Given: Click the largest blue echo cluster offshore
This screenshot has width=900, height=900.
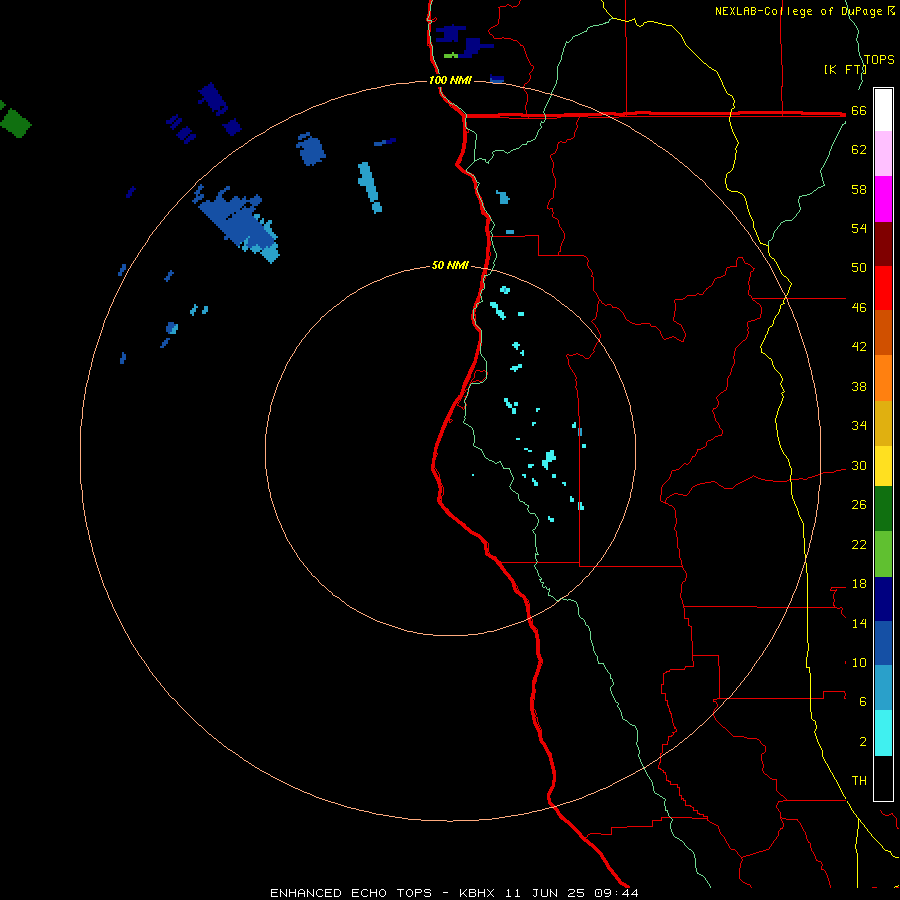Looking at the screenshot, I should (x=238, y=225).
